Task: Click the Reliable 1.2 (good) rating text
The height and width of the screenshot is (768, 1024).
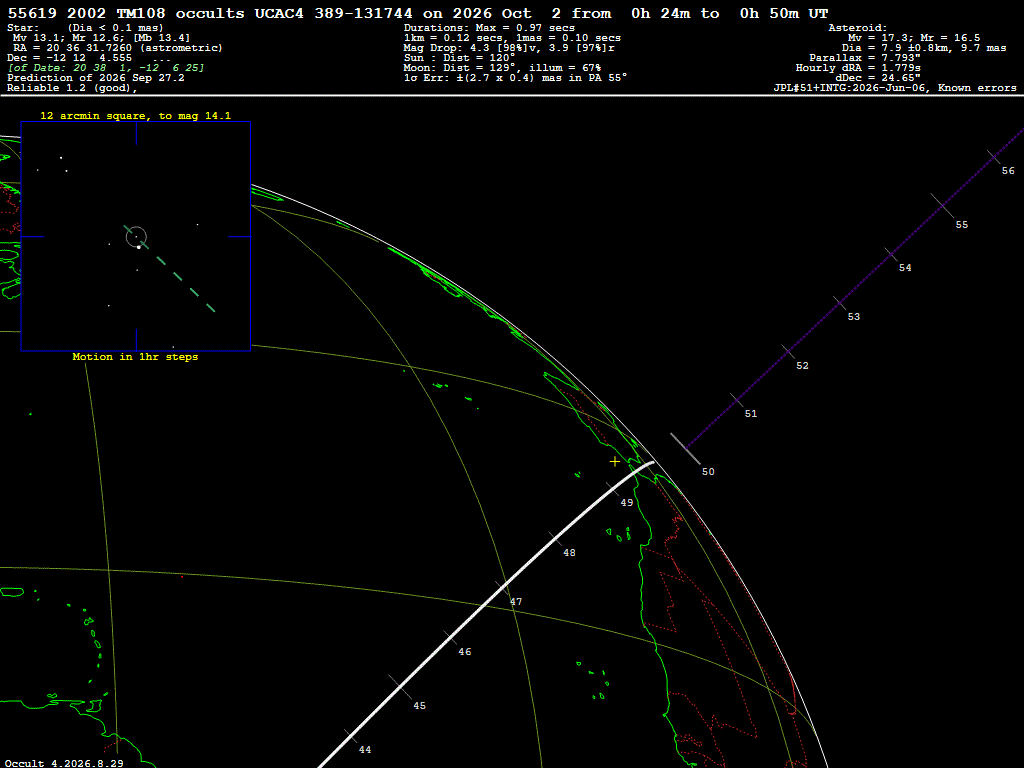Action: pyautogui.click(x=72, y=88)
